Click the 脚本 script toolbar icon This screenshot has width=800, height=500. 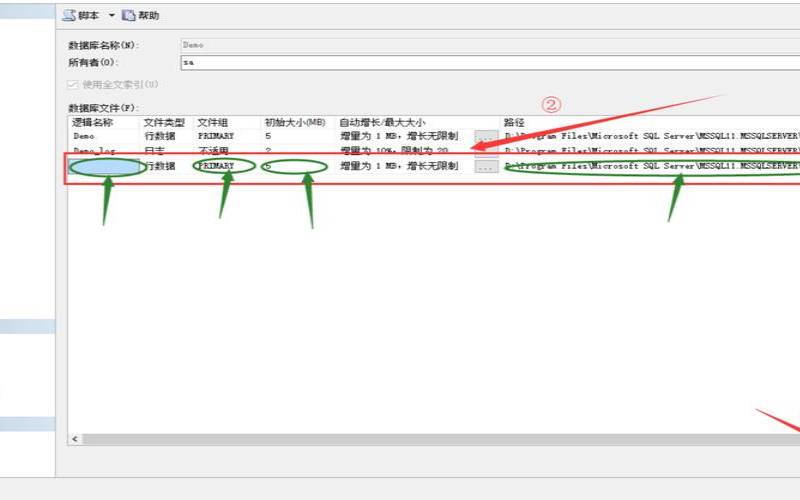[x=69, y=15]
